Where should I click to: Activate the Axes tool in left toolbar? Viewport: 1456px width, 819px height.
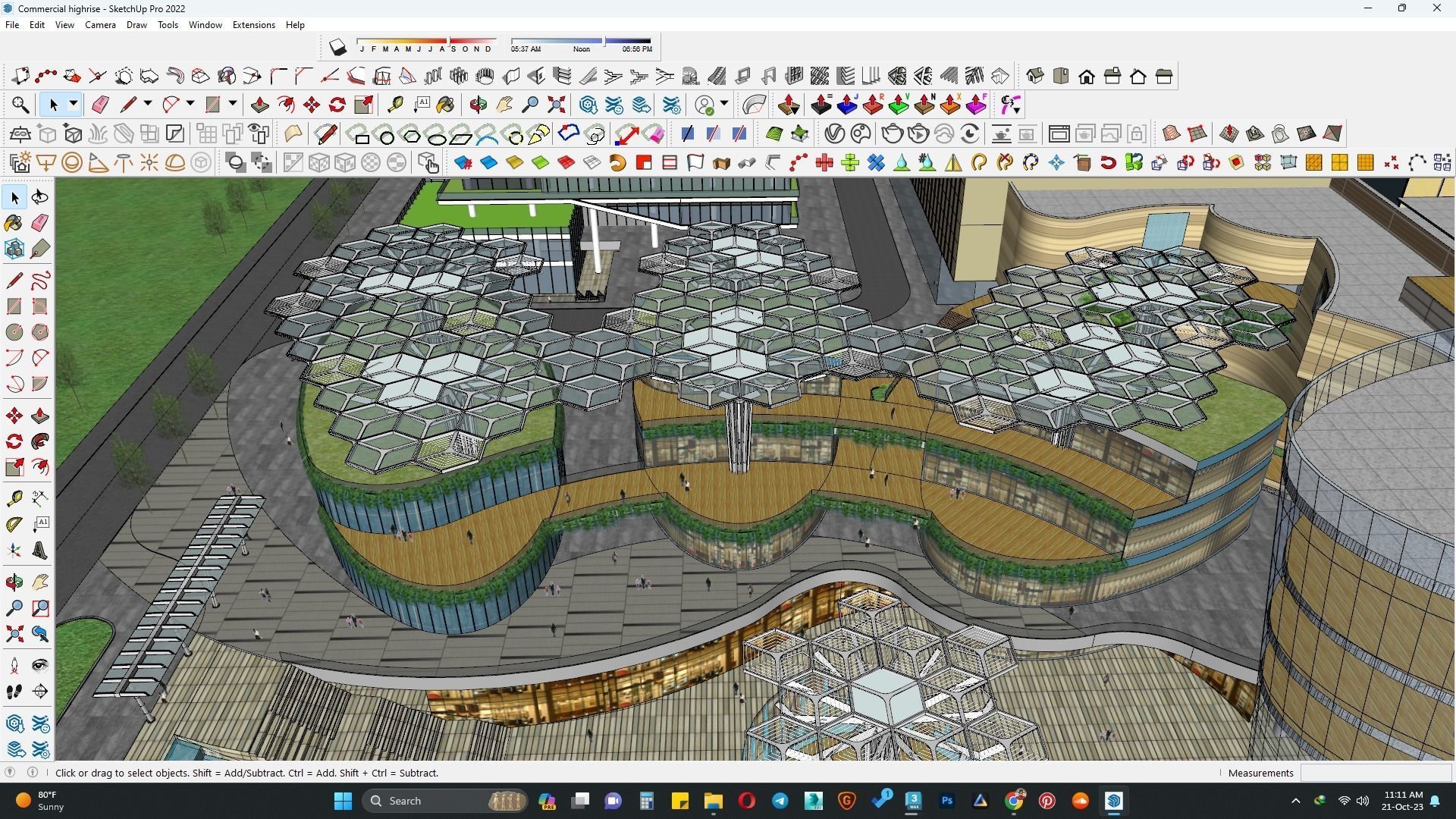pyautogui.click(x=14, y=551)
